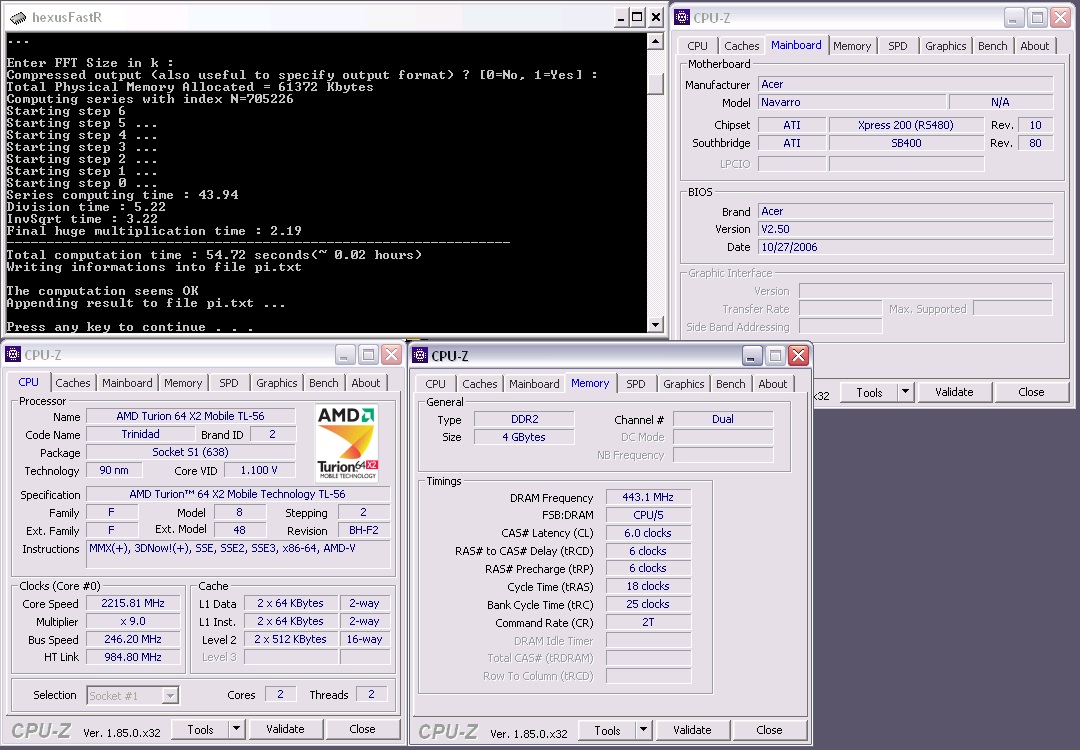Viewport: 1080px width, 750px height.
Task: Minimize the CPU-Z Memory window
Action: (x=752, y=355)
